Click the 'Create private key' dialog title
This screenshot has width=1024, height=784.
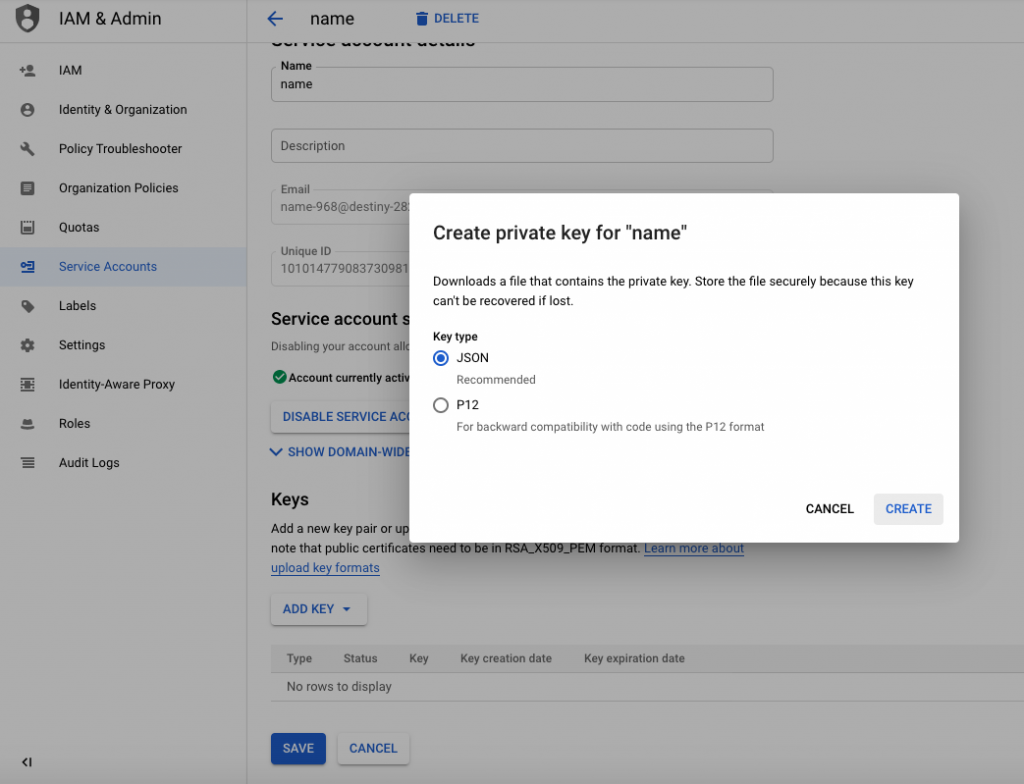coord(560,233)
